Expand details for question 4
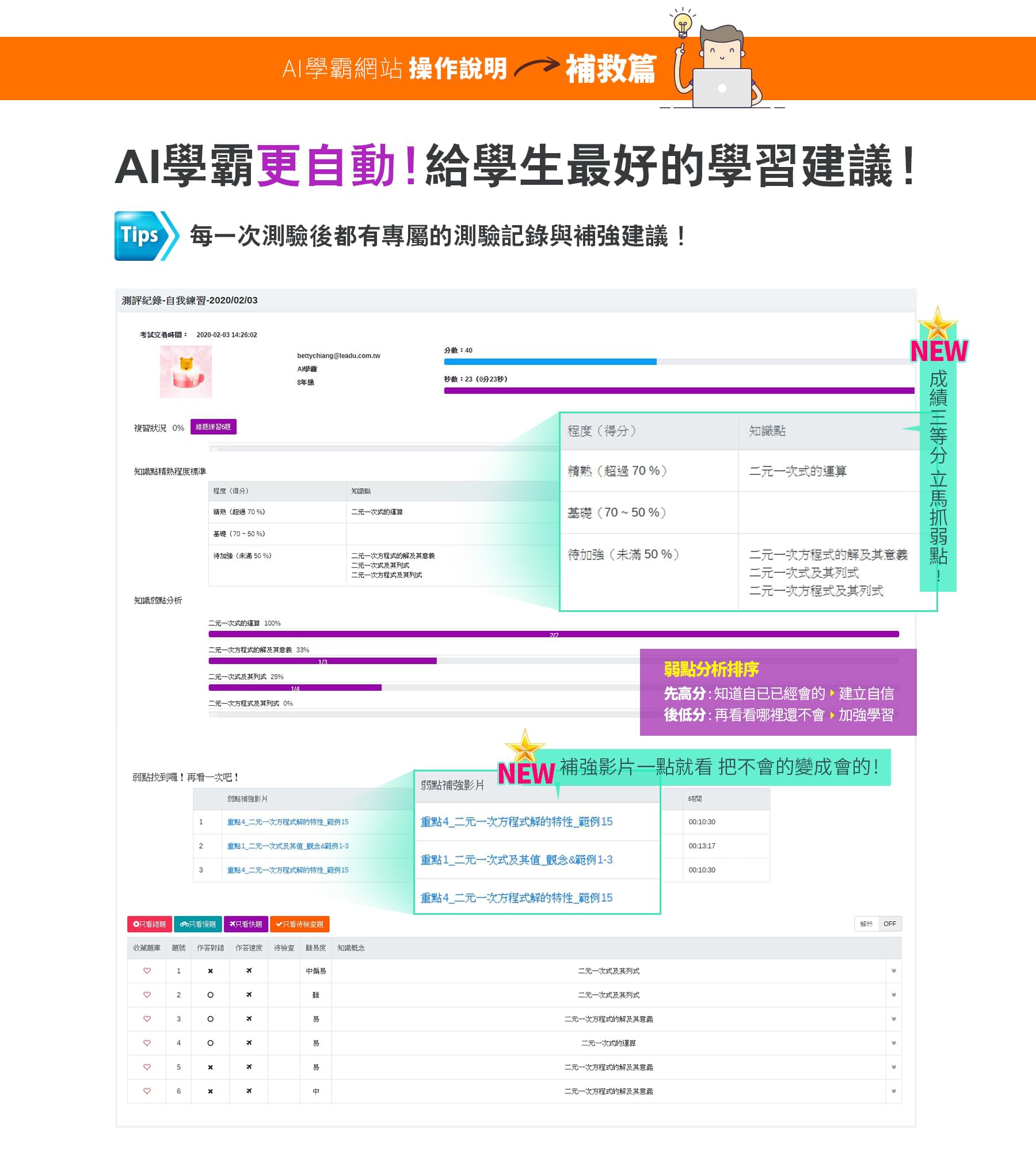Screen dimensions: 1036x1152 894,1044
